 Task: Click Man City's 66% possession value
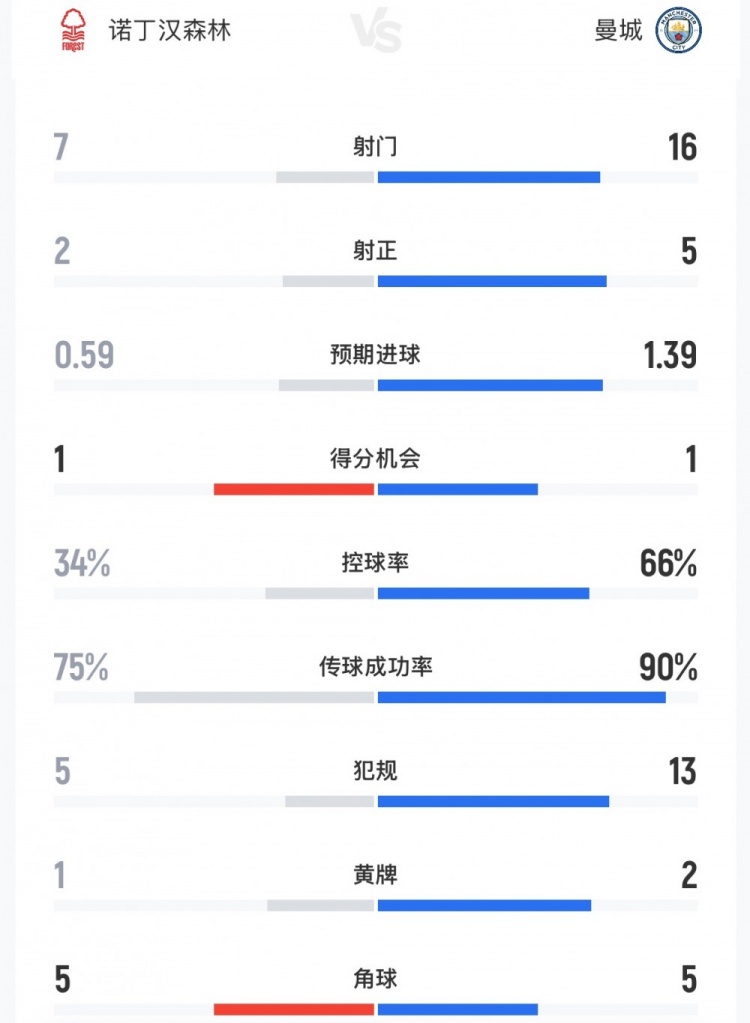668,563
